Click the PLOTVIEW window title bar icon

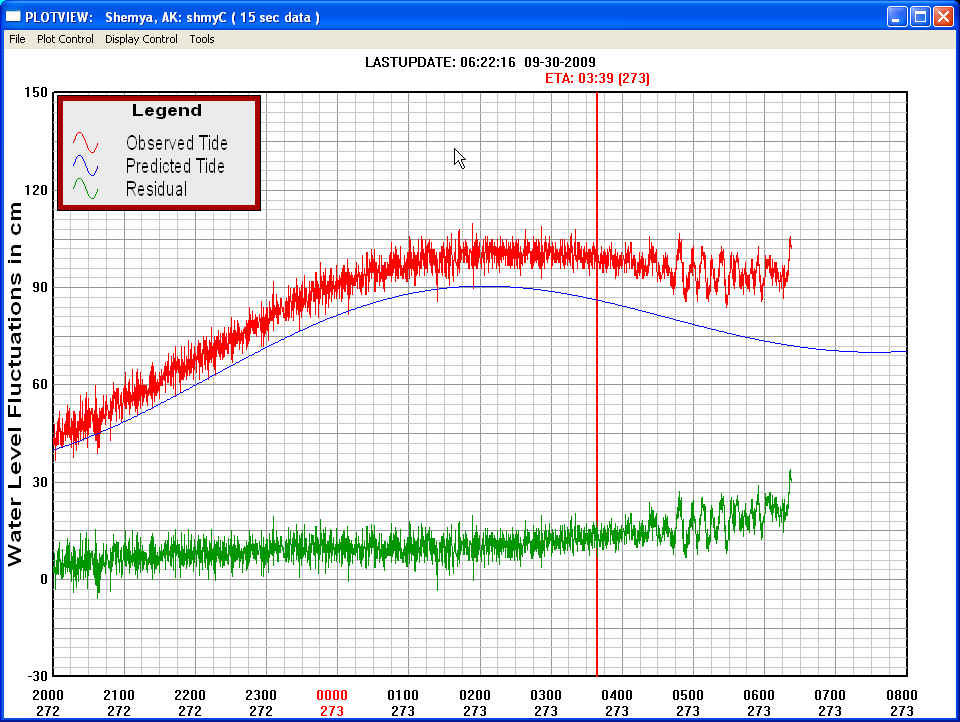[13, 17]
